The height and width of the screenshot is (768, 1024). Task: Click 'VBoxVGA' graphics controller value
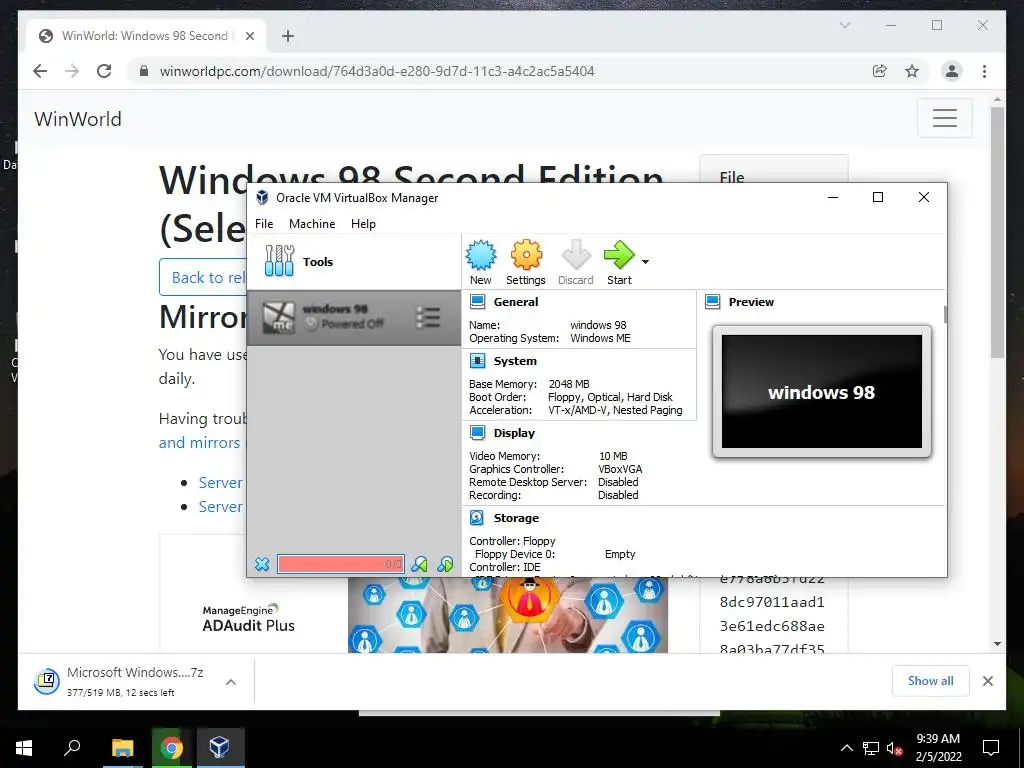pyautogui.click(x=620, y=469)
